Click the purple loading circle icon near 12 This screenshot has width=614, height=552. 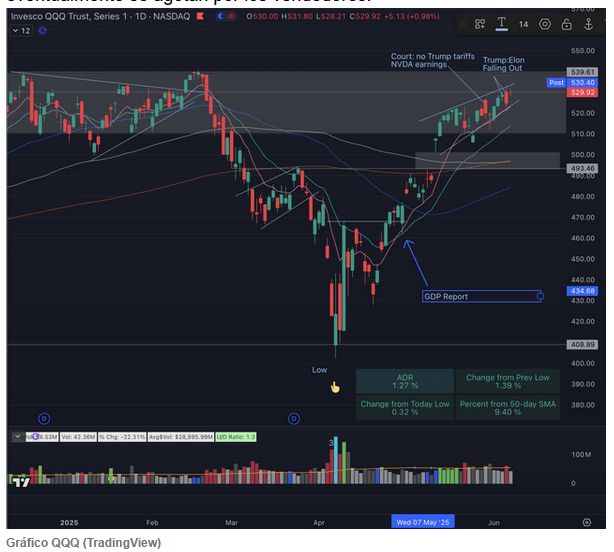(43, 31)
